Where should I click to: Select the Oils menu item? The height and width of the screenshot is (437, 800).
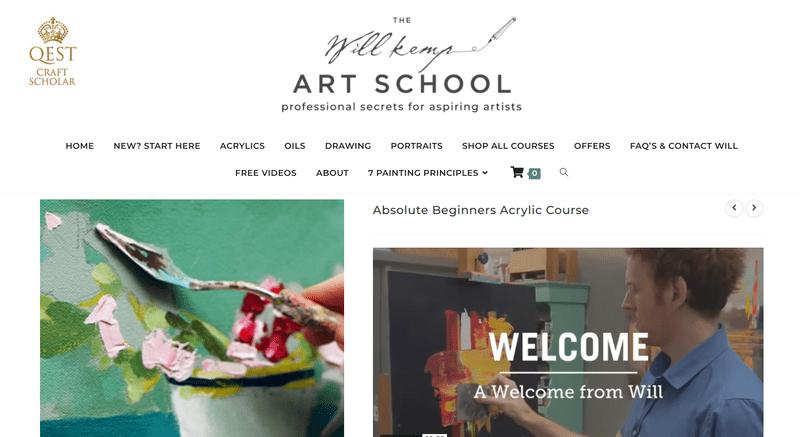pyautogui.click(x=295, y=146)
